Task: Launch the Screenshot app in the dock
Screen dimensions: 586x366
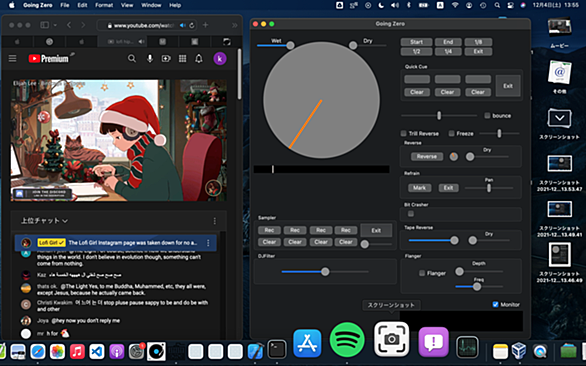Action: pyautogui.click(x=391, y=339)
